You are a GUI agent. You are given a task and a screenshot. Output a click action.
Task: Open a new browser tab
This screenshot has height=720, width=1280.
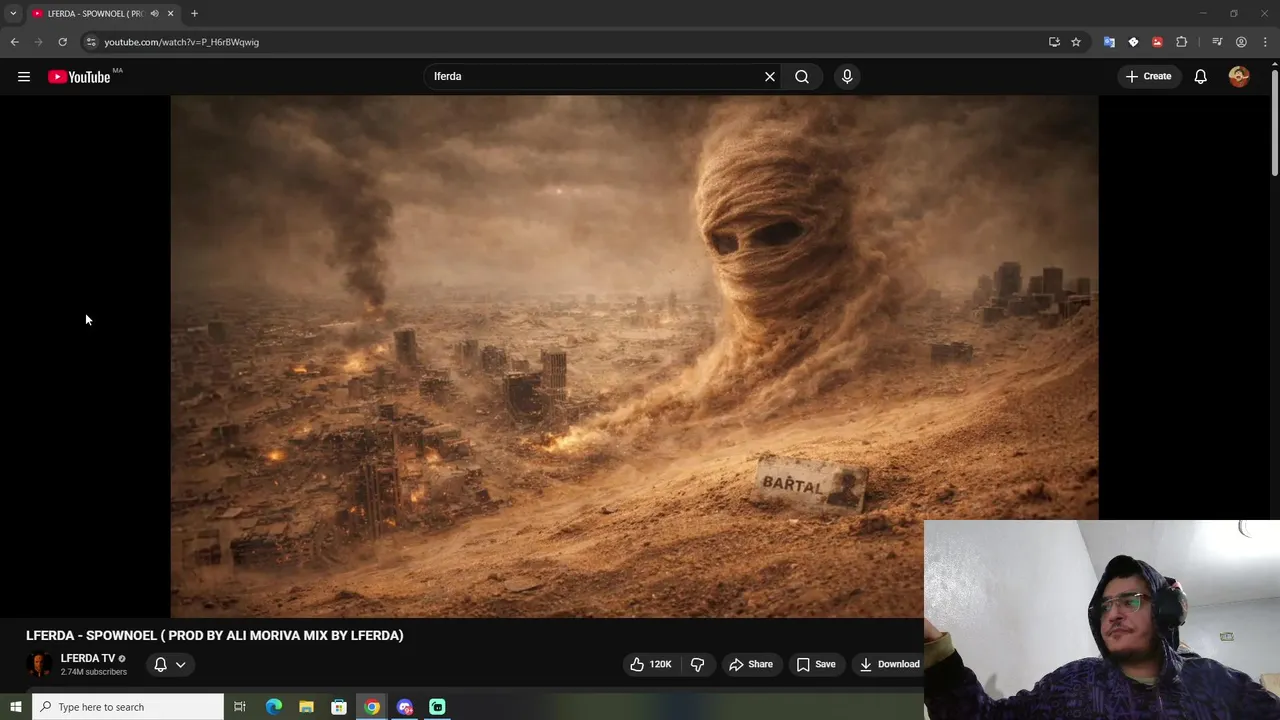pyautogui.click(x=194, y=13)
